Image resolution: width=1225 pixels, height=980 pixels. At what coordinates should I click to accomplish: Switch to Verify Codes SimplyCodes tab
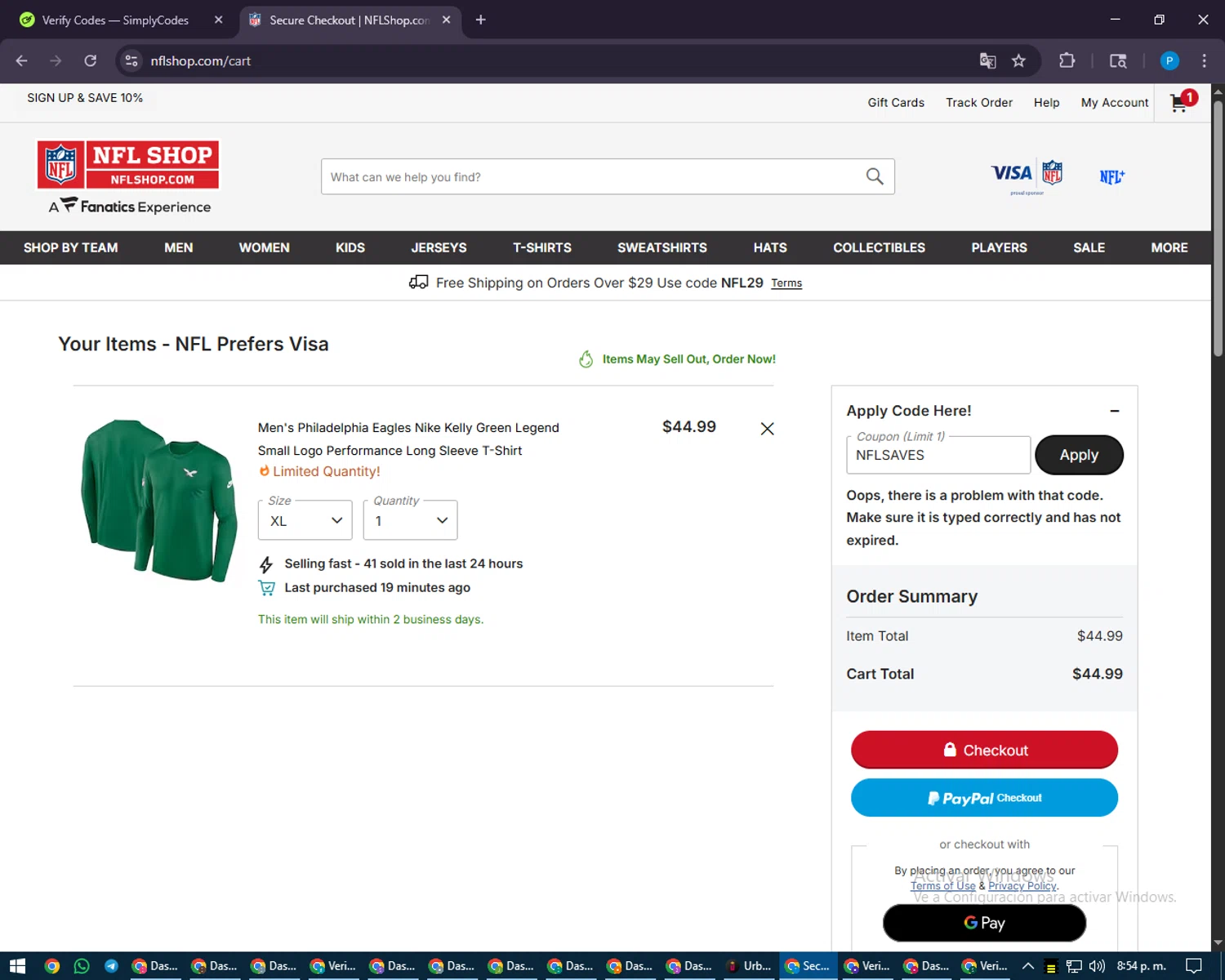115,20
